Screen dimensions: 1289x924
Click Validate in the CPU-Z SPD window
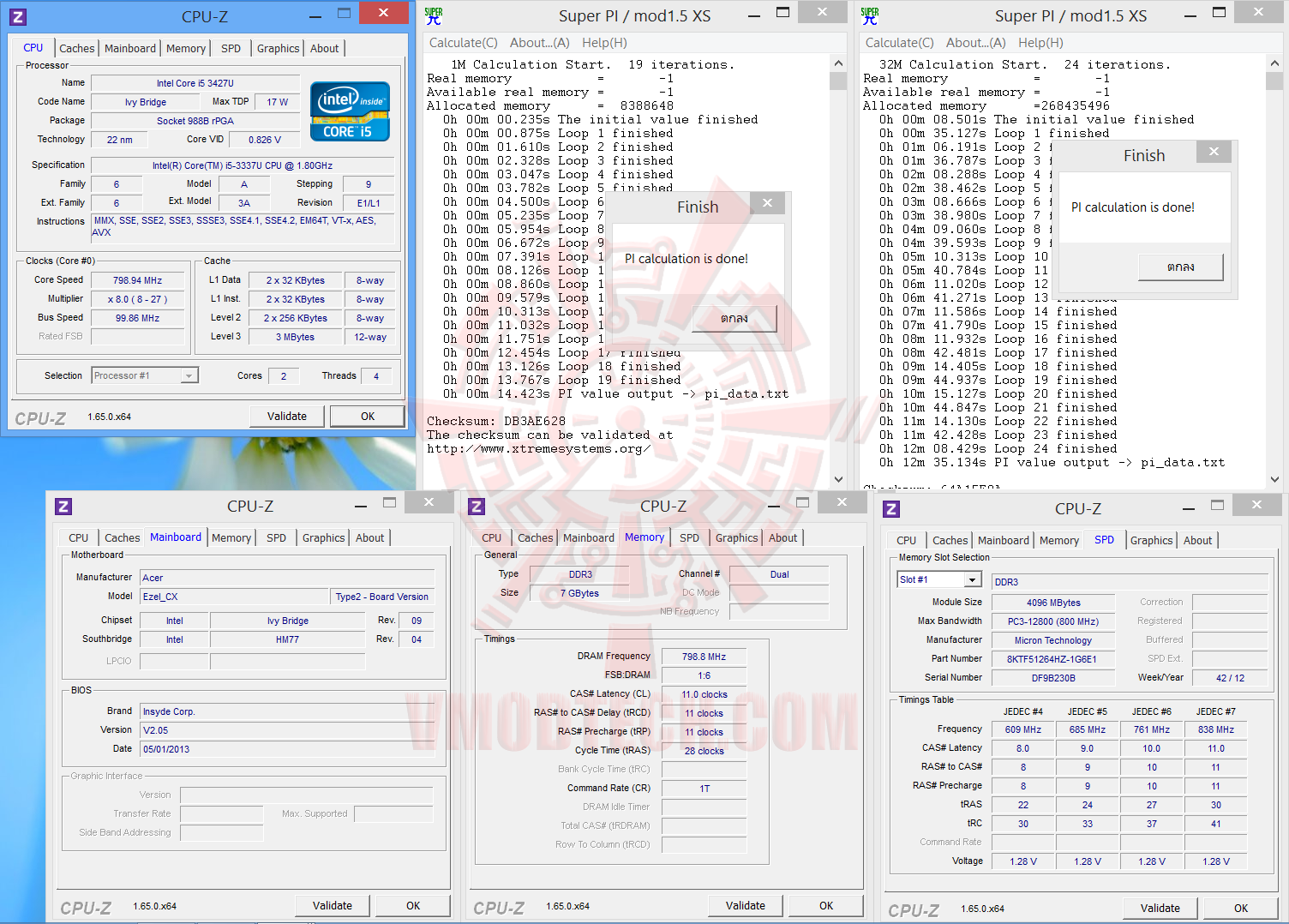1160,909
